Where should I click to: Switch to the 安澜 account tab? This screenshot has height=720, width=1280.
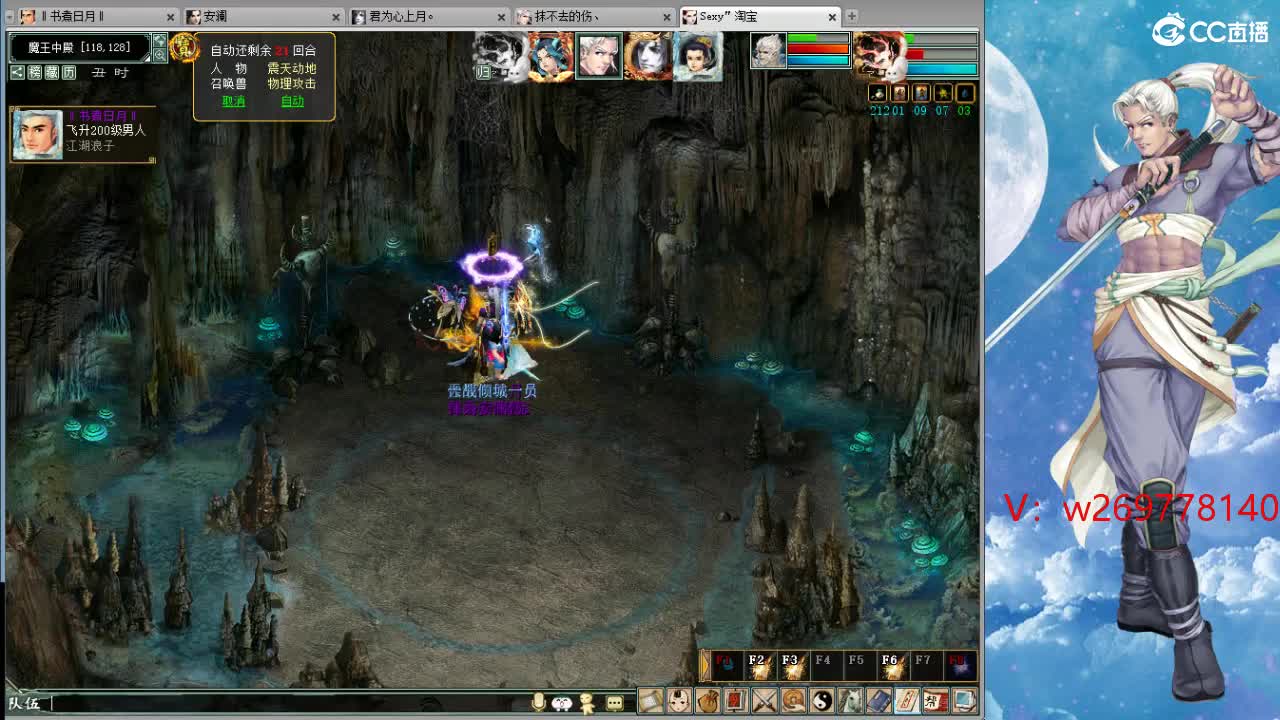pos(263,16)
